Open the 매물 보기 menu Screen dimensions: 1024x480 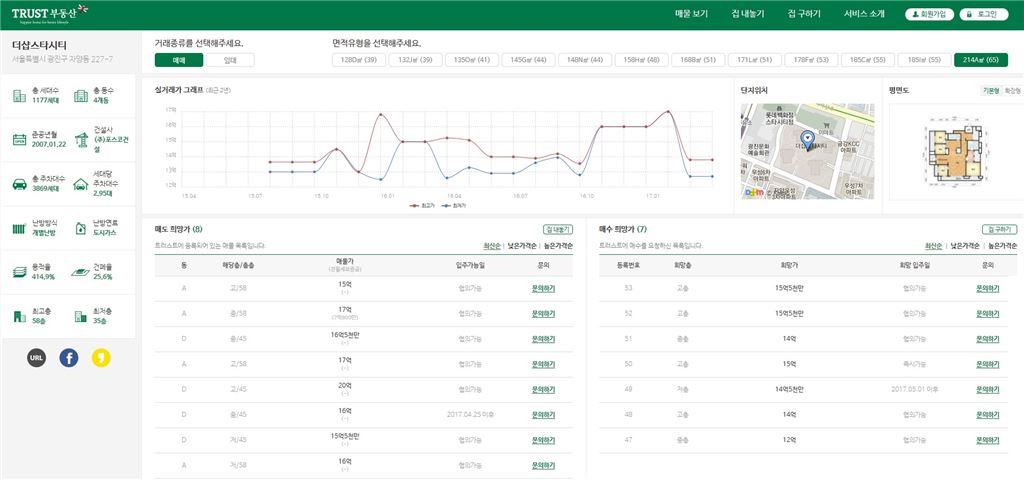coord(691,14)
